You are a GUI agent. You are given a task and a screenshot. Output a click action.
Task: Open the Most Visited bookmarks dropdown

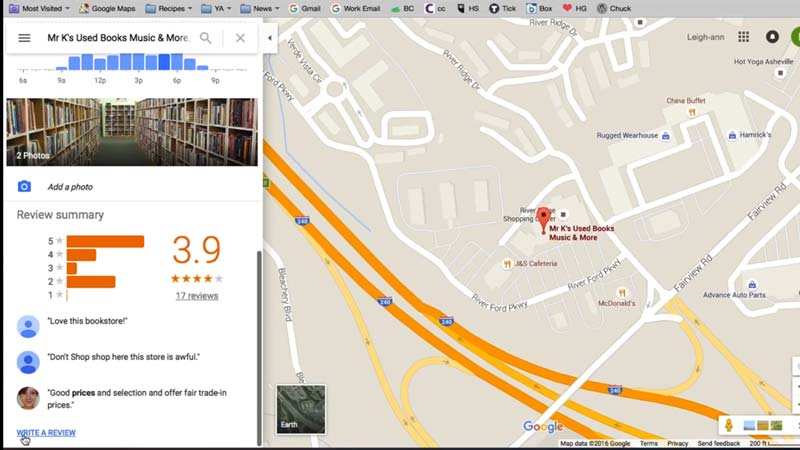pos(39,8)
